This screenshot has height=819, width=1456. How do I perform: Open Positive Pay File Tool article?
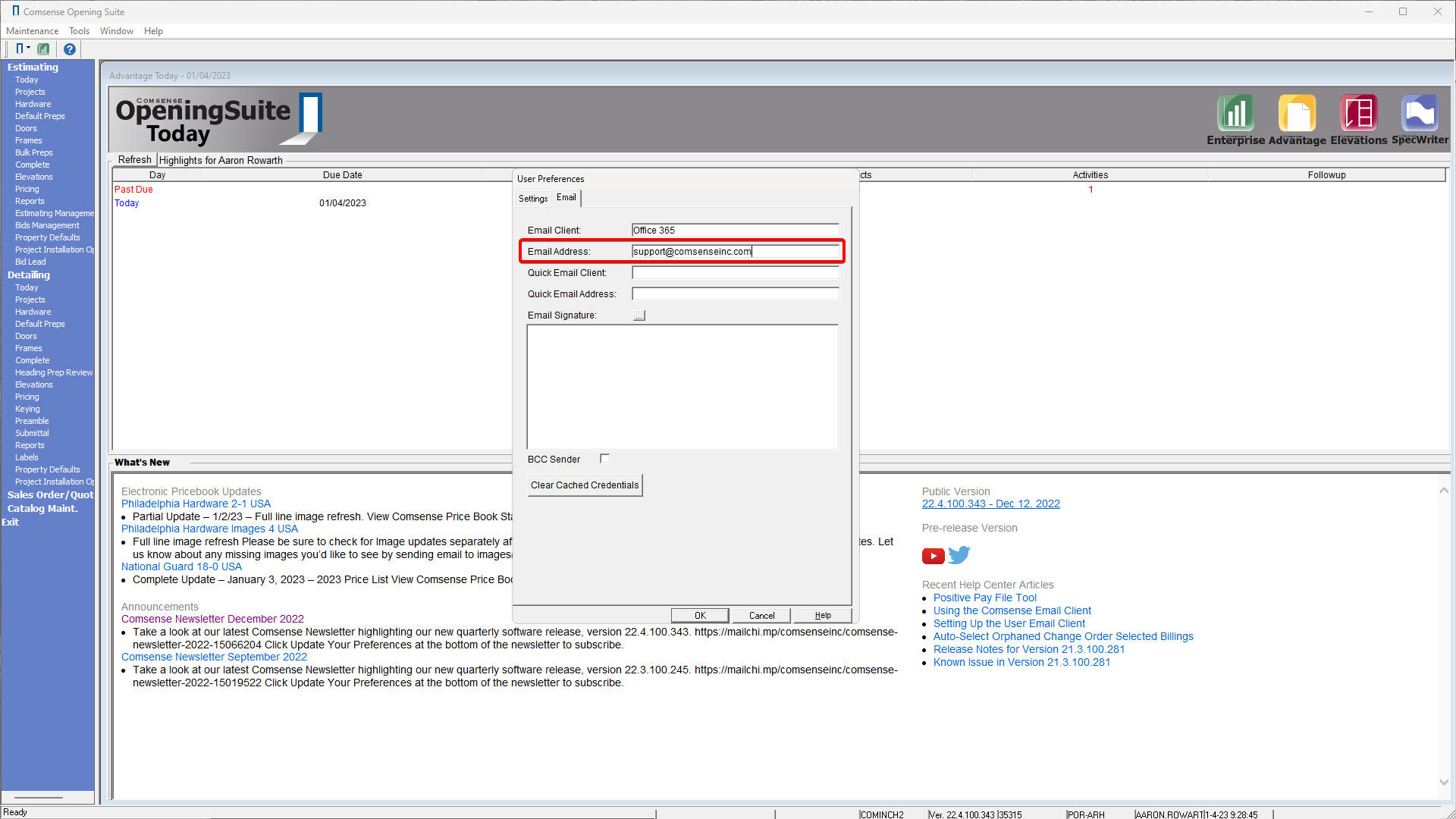pyautogui.click(x=984, y=598)
